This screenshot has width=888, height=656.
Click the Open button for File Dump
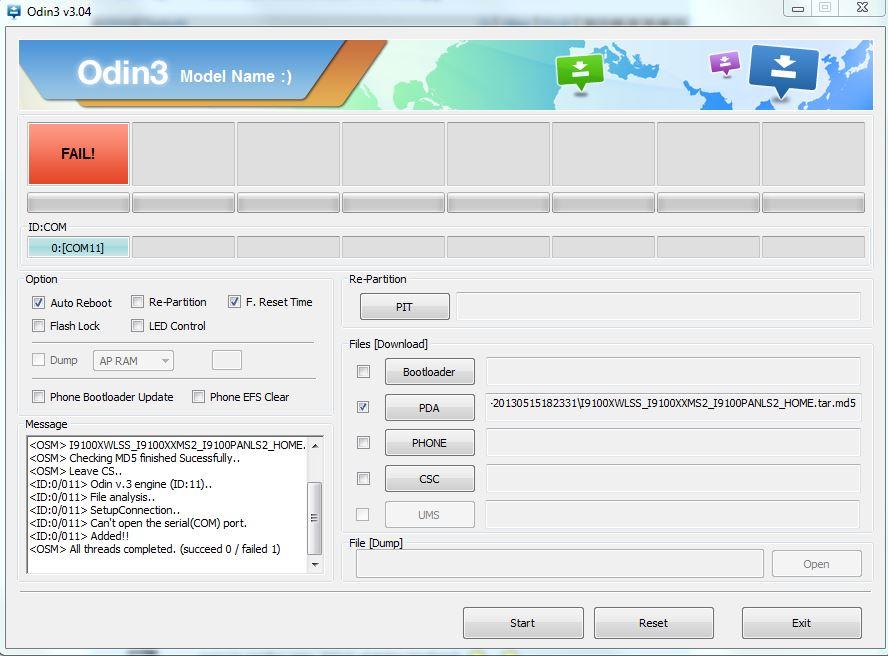coord(816,564)
